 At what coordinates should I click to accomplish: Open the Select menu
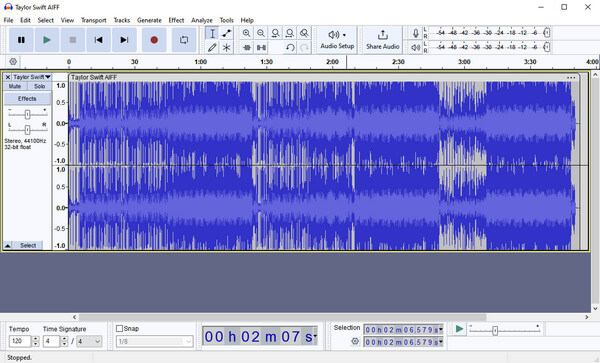46,20
